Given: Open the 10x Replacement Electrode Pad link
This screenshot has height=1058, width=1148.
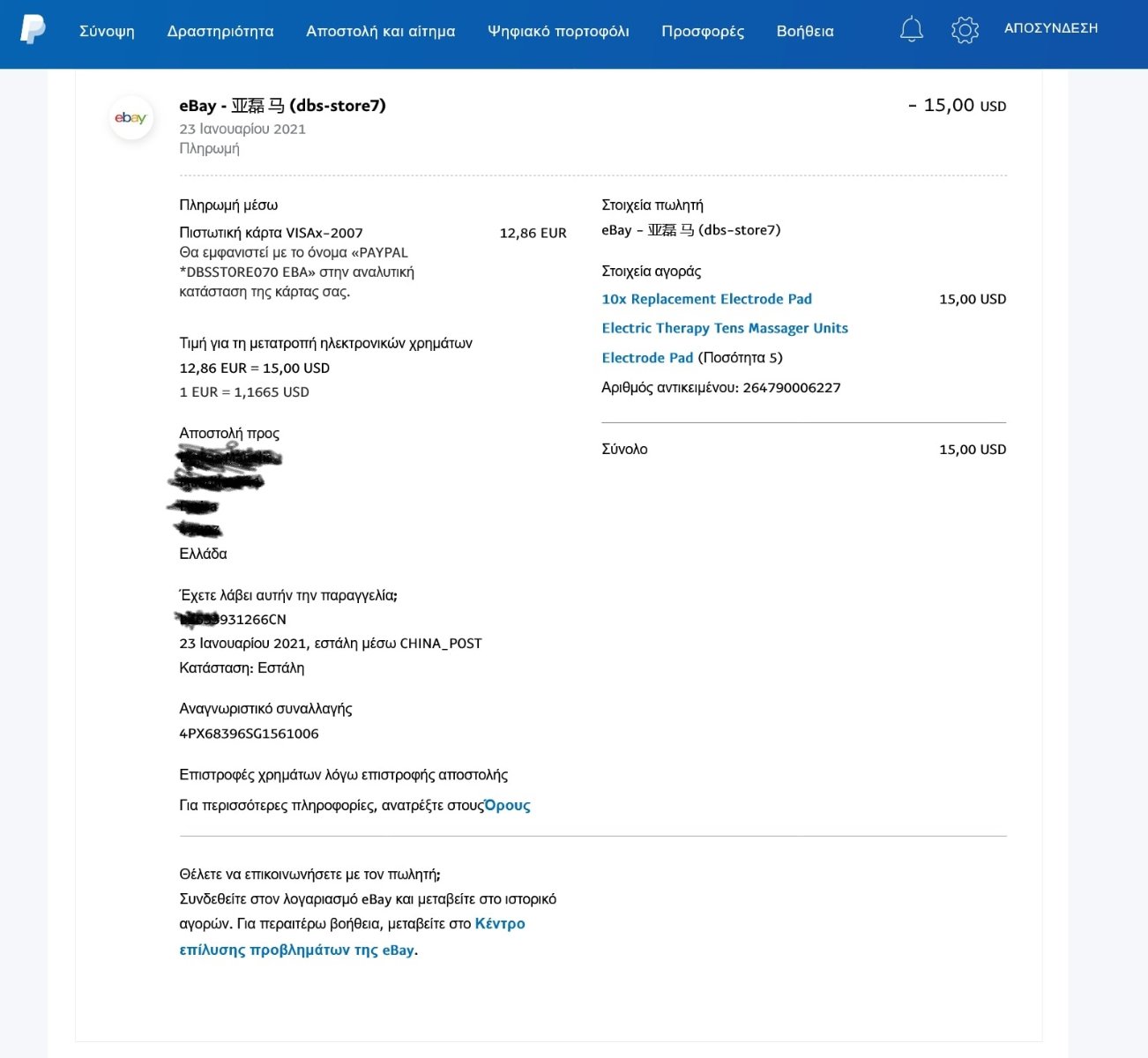Looking at the screenshot, I should click(x=706, y=299).
